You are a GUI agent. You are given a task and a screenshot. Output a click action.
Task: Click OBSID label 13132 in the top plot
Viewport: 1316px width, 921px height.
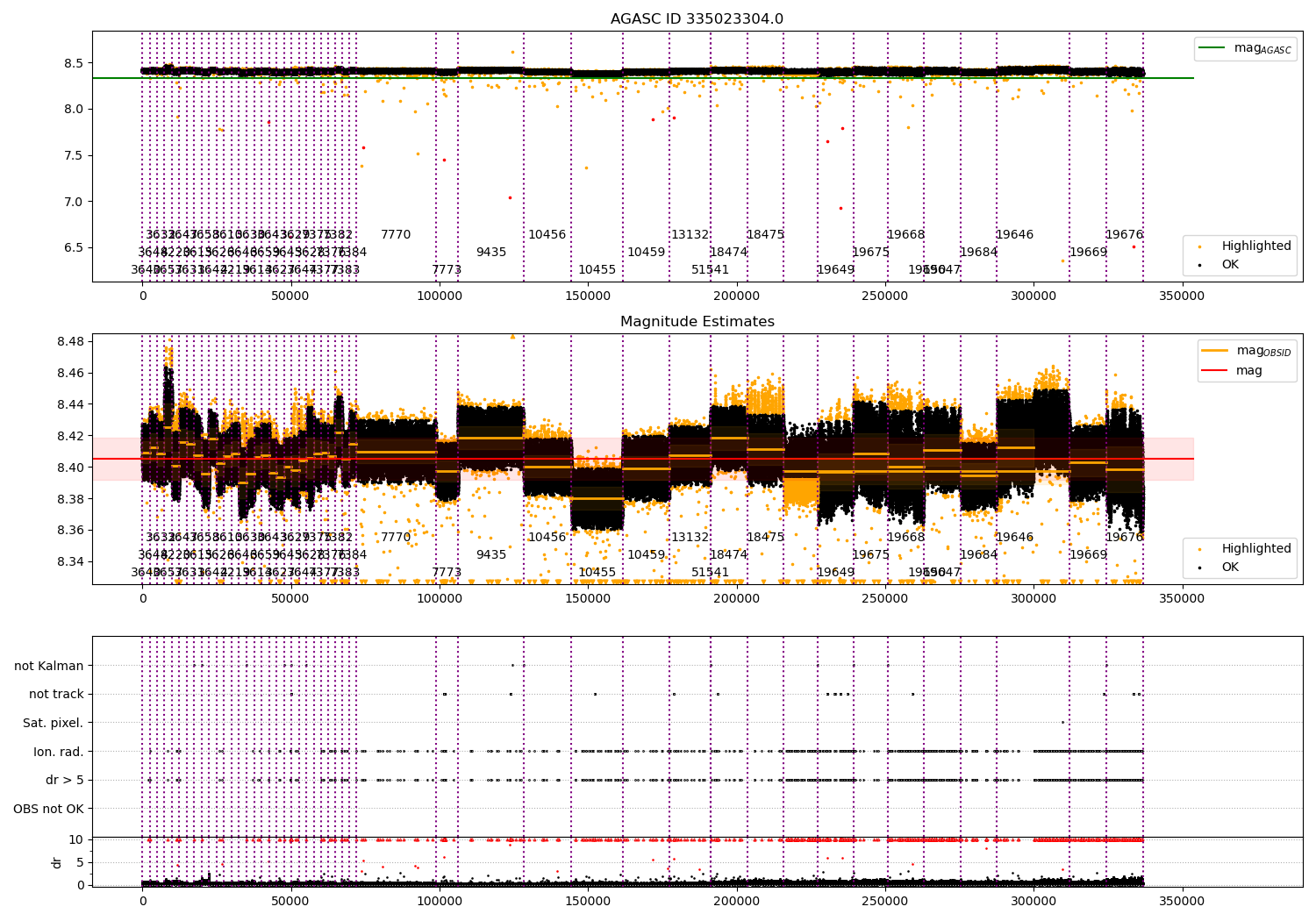point(690,235)
